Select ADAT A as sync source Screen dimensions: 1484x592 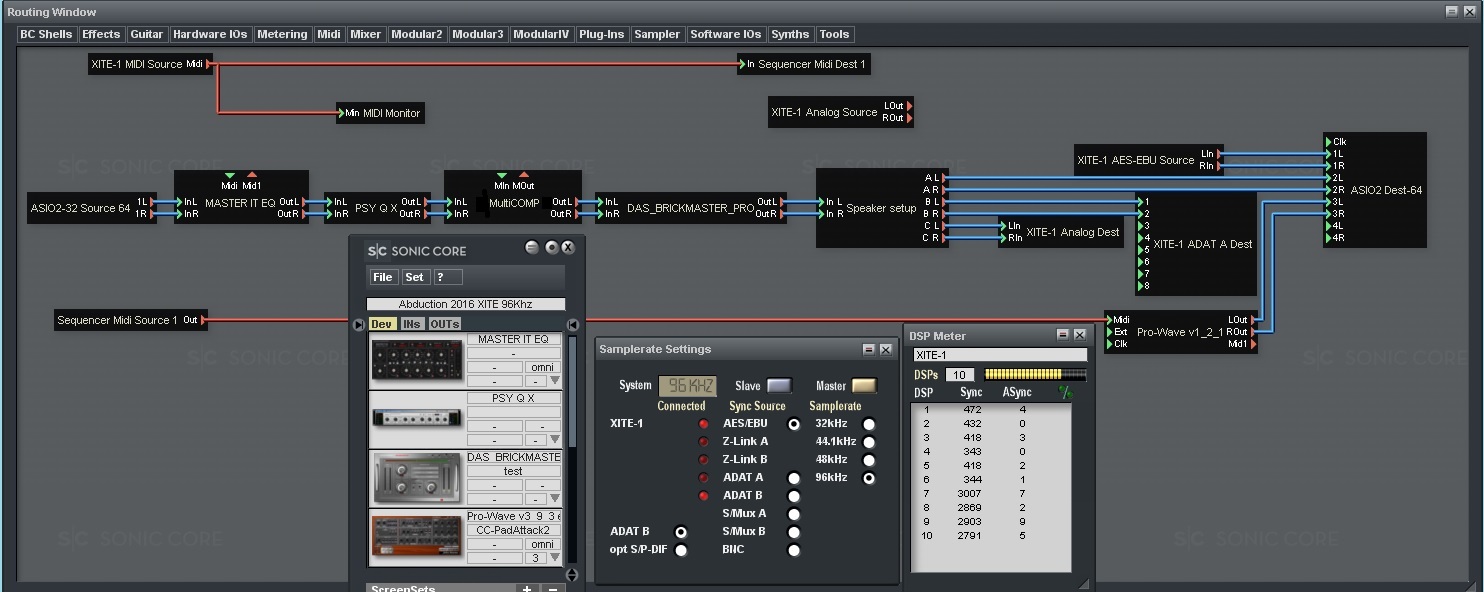click(794, 478)
